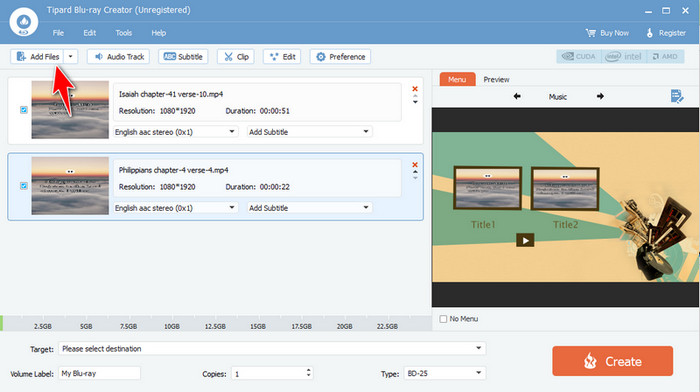Open the Target destination dropdown

[x=272, y=348]
